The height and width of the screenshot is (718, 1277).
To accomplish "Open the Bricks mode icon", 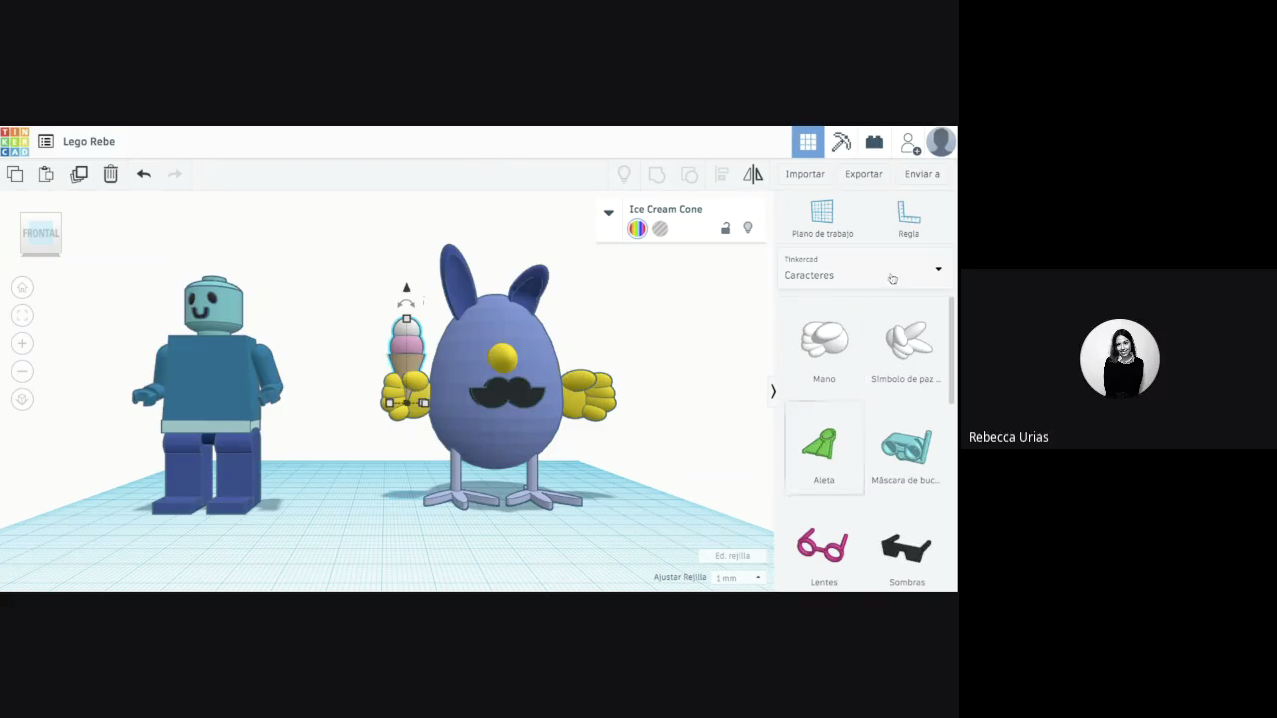I will (874, 142).
